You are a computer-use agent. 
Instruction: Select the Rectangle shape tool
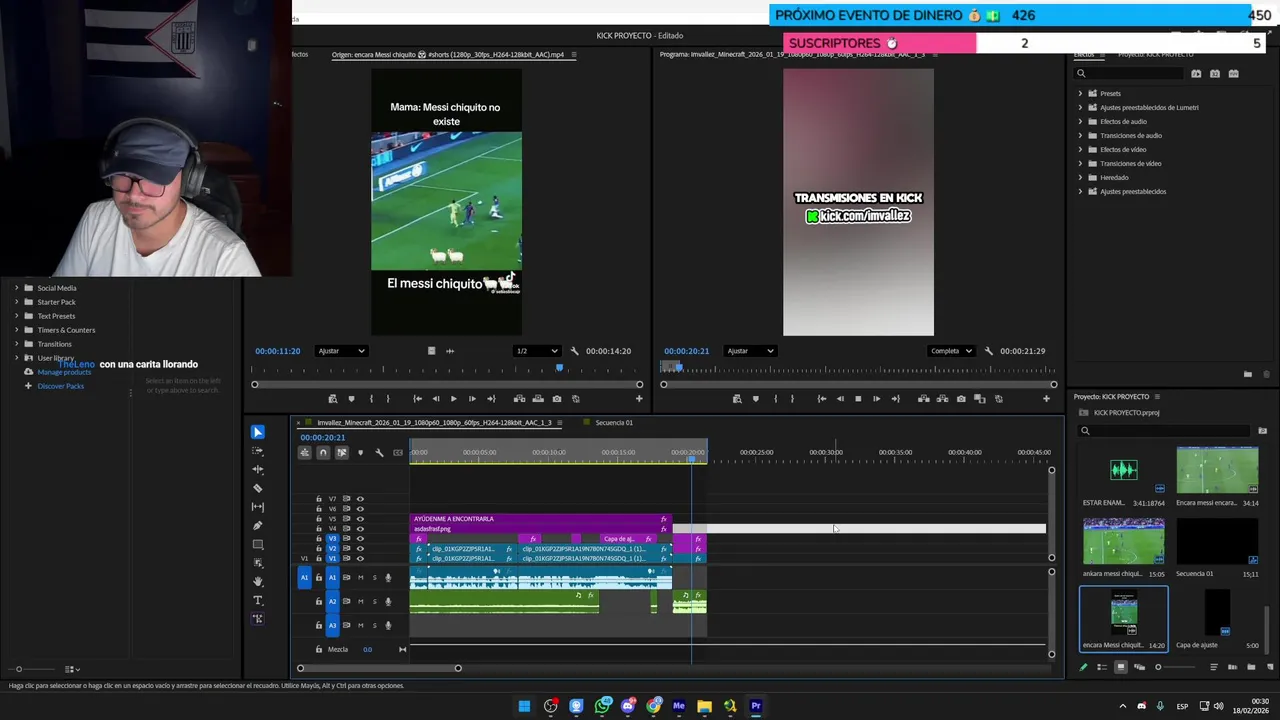258,544
